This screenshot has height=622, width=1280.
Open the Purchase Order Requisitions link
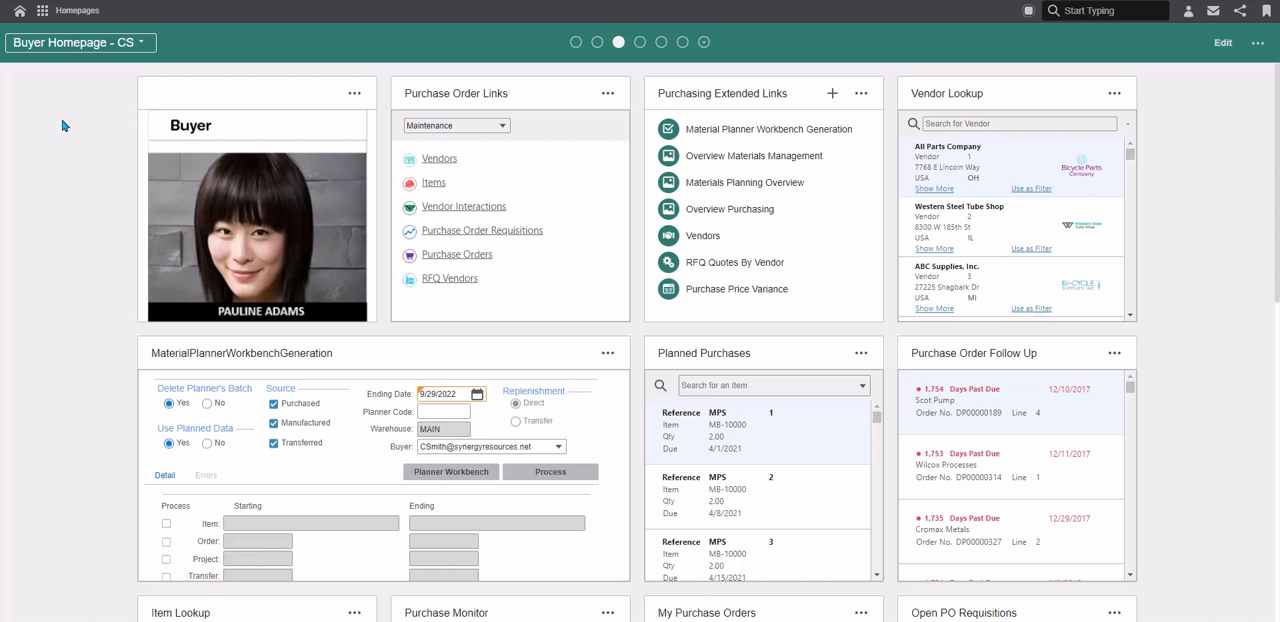482,231
